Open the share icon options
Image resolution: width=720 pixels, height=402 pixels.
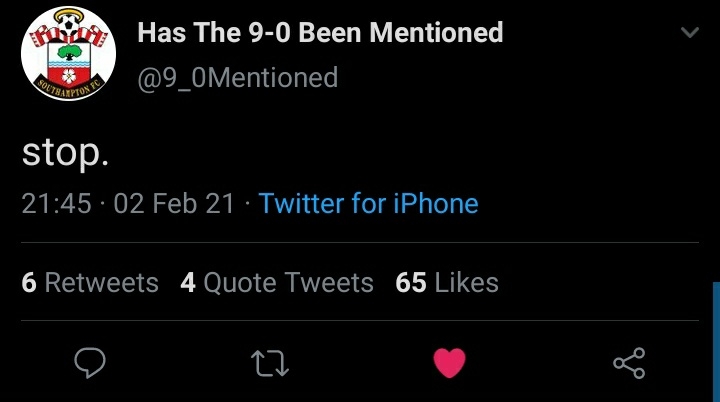click(x=629, y=363)
